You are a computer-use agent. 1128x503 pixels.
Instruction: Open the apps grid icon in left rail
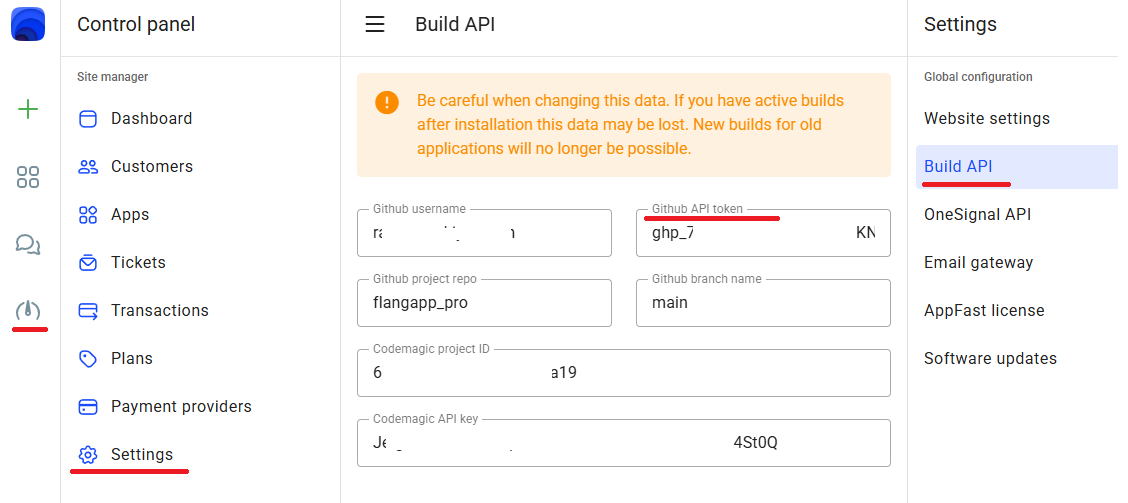(28, 178)
